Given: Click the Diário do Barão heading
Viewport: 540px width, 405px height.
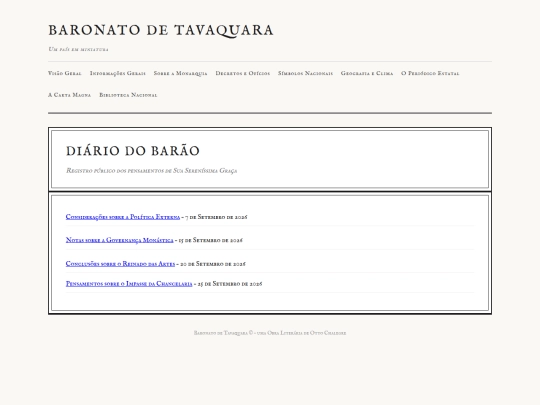Looking at the screenshot, I should [133, 151].
